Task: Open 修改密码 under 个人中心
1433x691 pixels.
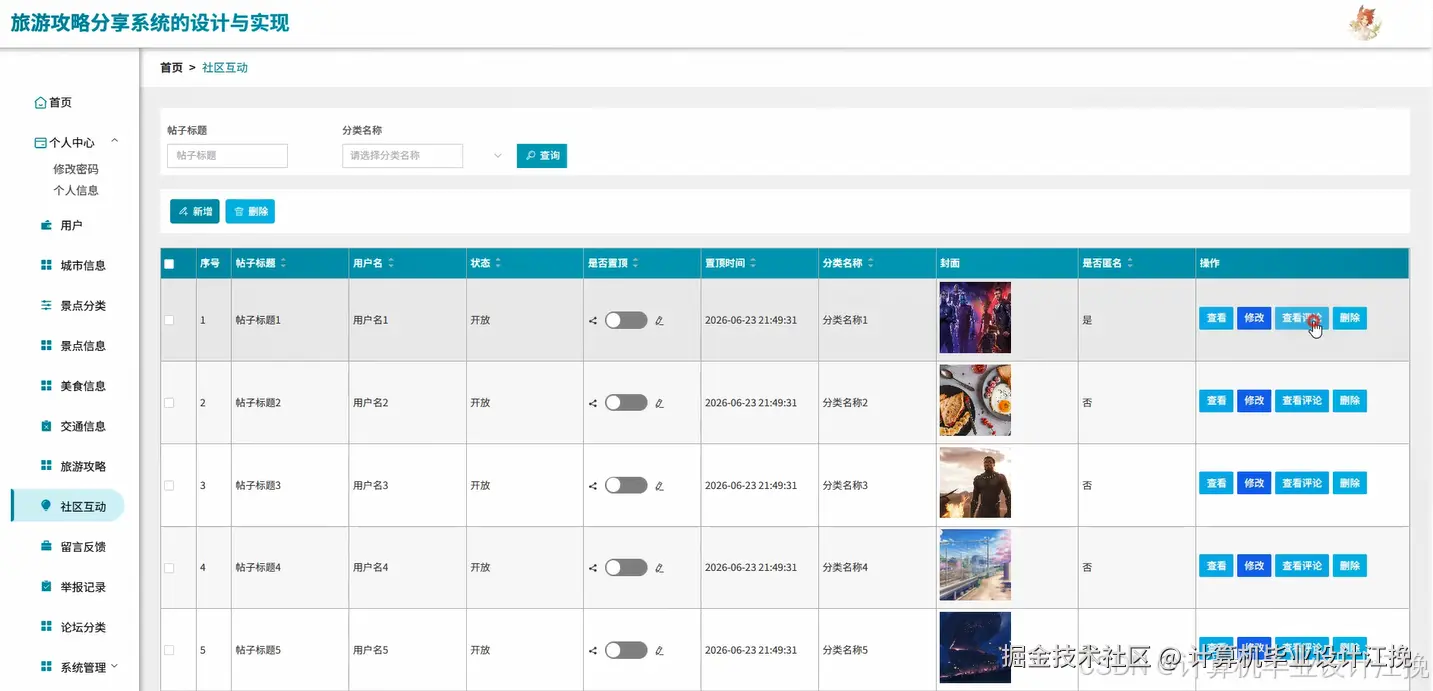Action: point(76,169)
